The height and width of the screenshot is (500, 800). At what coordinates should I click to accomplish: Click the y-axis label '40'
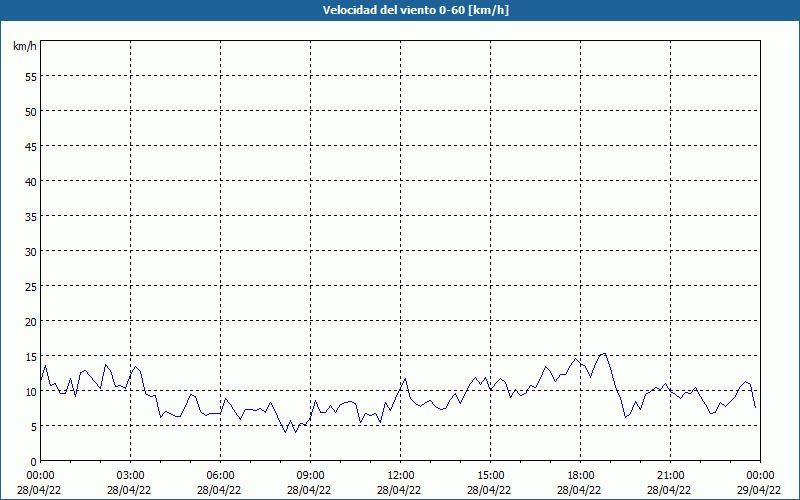click(31, 182)
